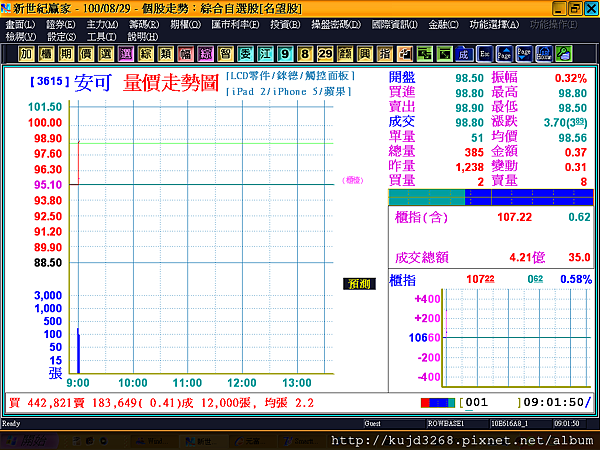This screenshot has height=450, width=600.
Task: Click the cyan 委 toolbar button
Action: point(245,54)
